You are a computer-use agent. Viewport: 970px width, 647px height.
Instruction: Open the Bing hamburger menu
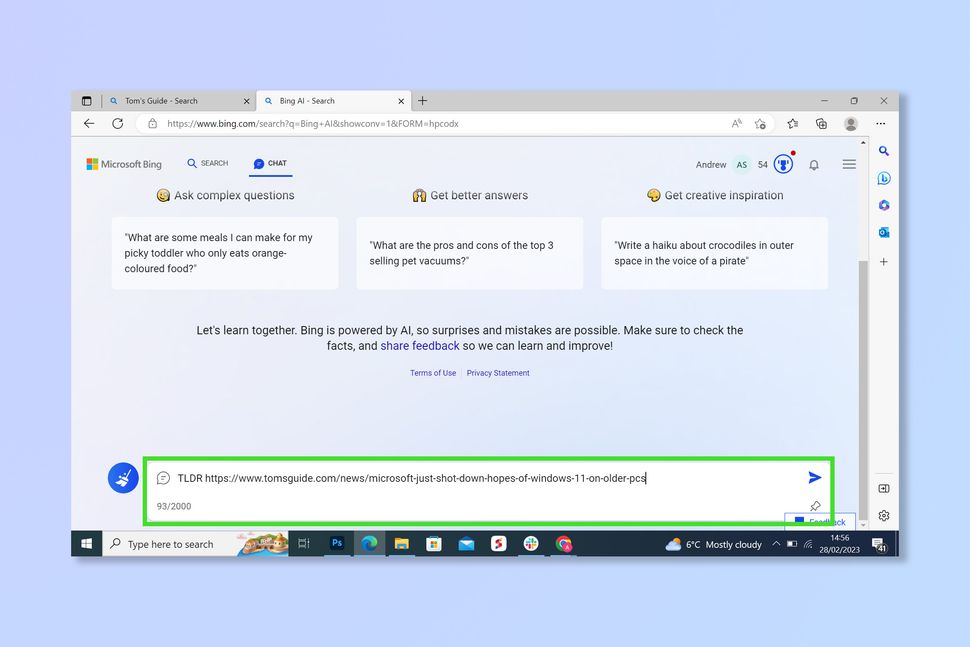(849, 164)
